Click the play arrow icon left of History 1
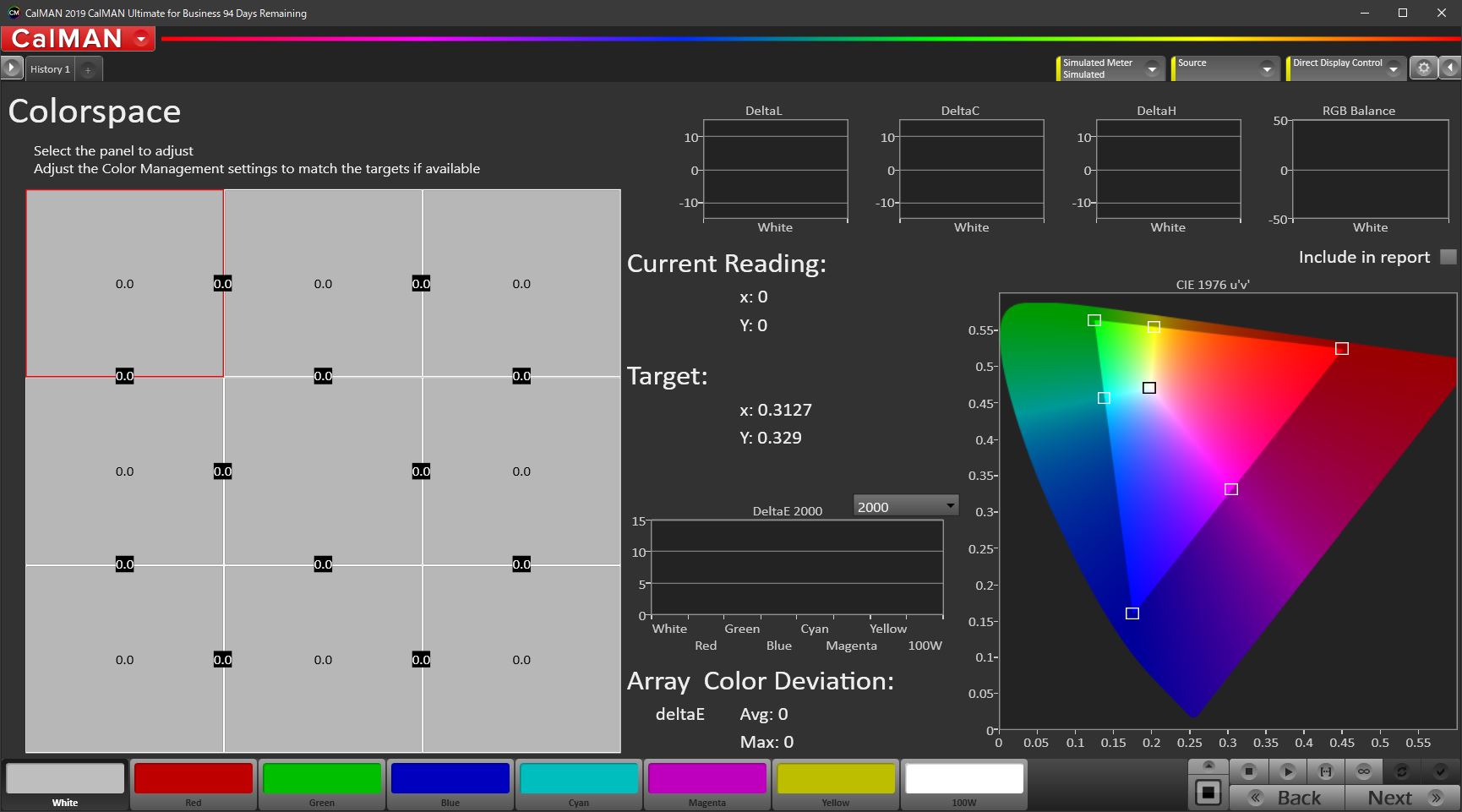This screenshot has height=812, width=1462. 12,68
